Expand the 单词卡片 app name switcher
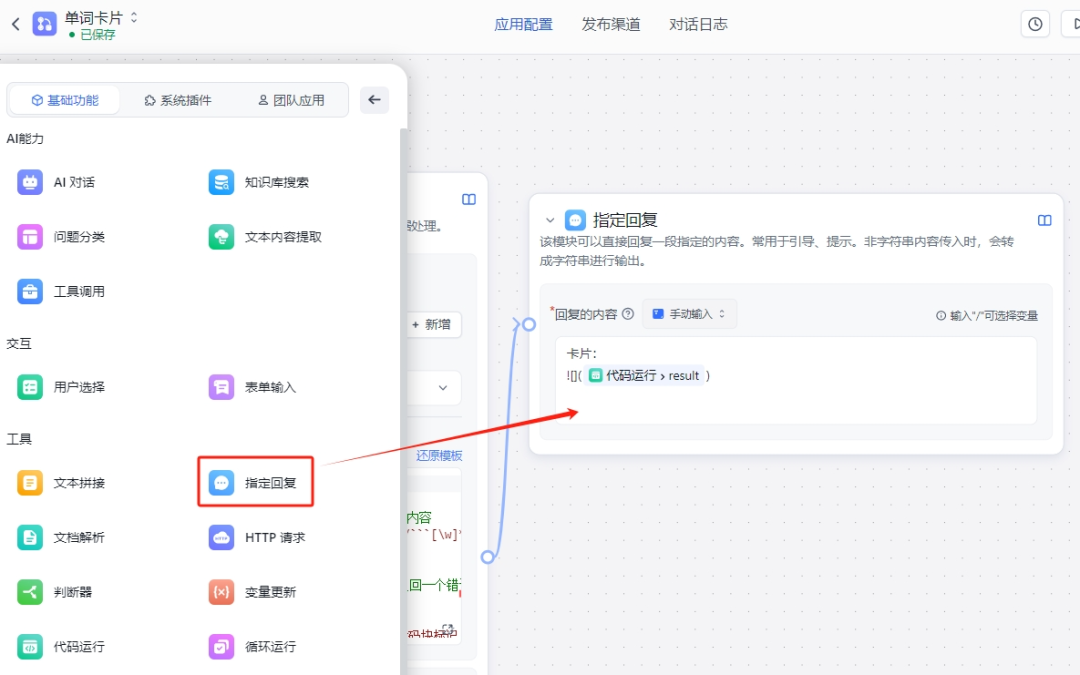Image resolution: width=1080 pixels, height=675 pixels. tap(134, 17)
